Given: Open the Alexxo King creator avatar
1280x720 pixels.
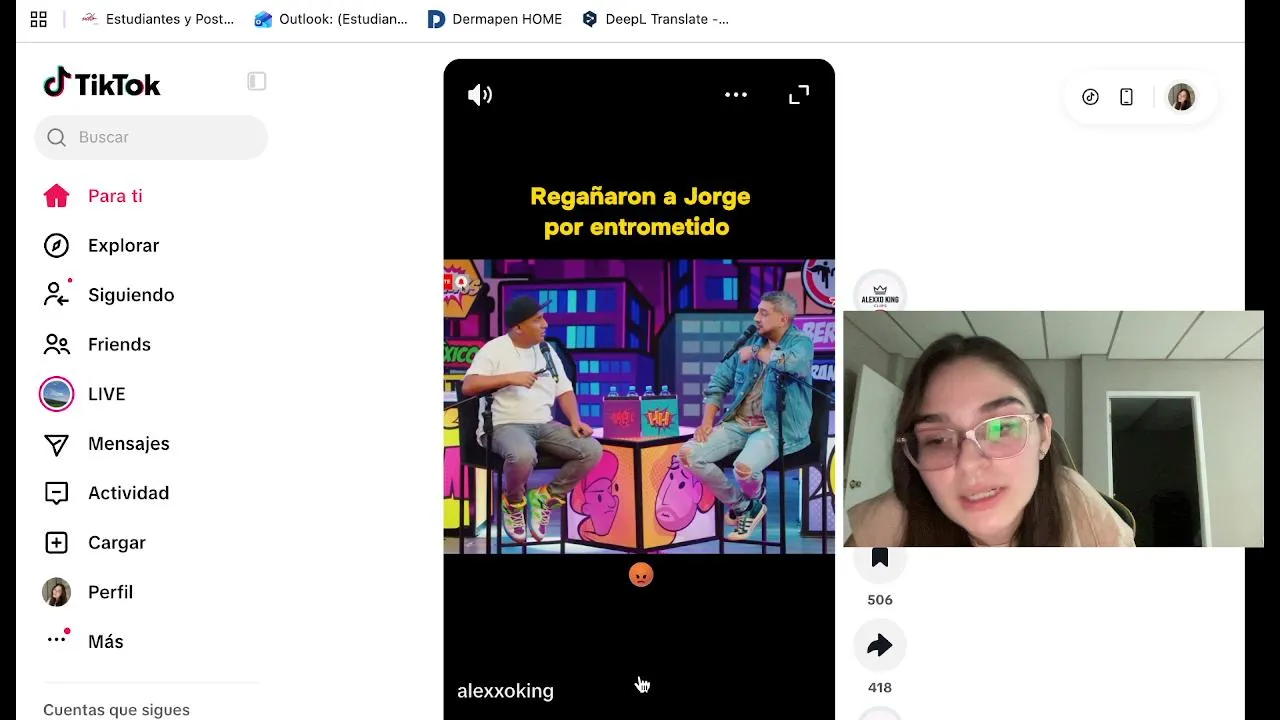Looking at the screenshot, I should point(880,291).
